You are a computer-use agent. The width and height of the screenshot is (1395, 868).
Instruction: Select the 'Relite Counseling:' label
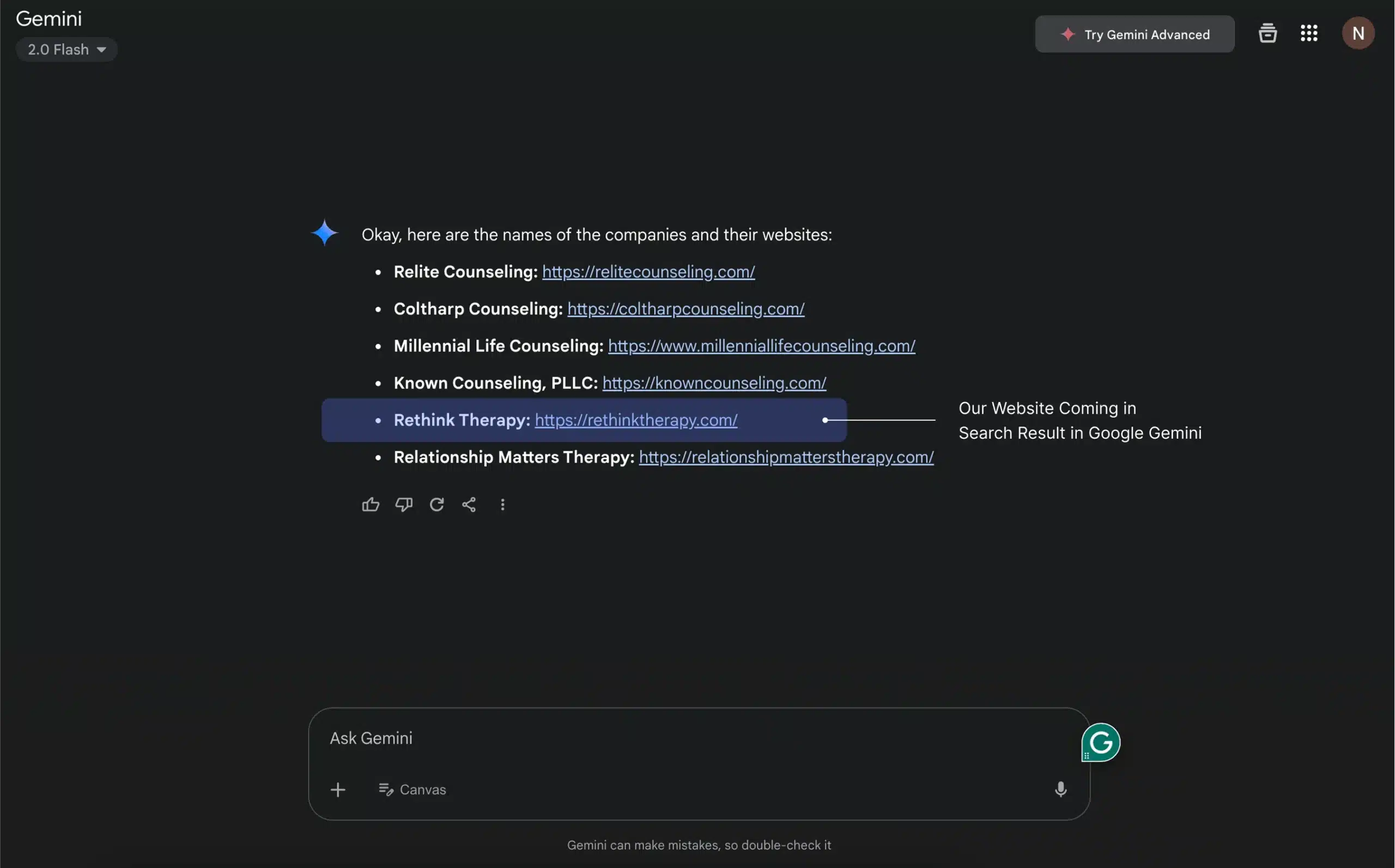coord(465,271)
